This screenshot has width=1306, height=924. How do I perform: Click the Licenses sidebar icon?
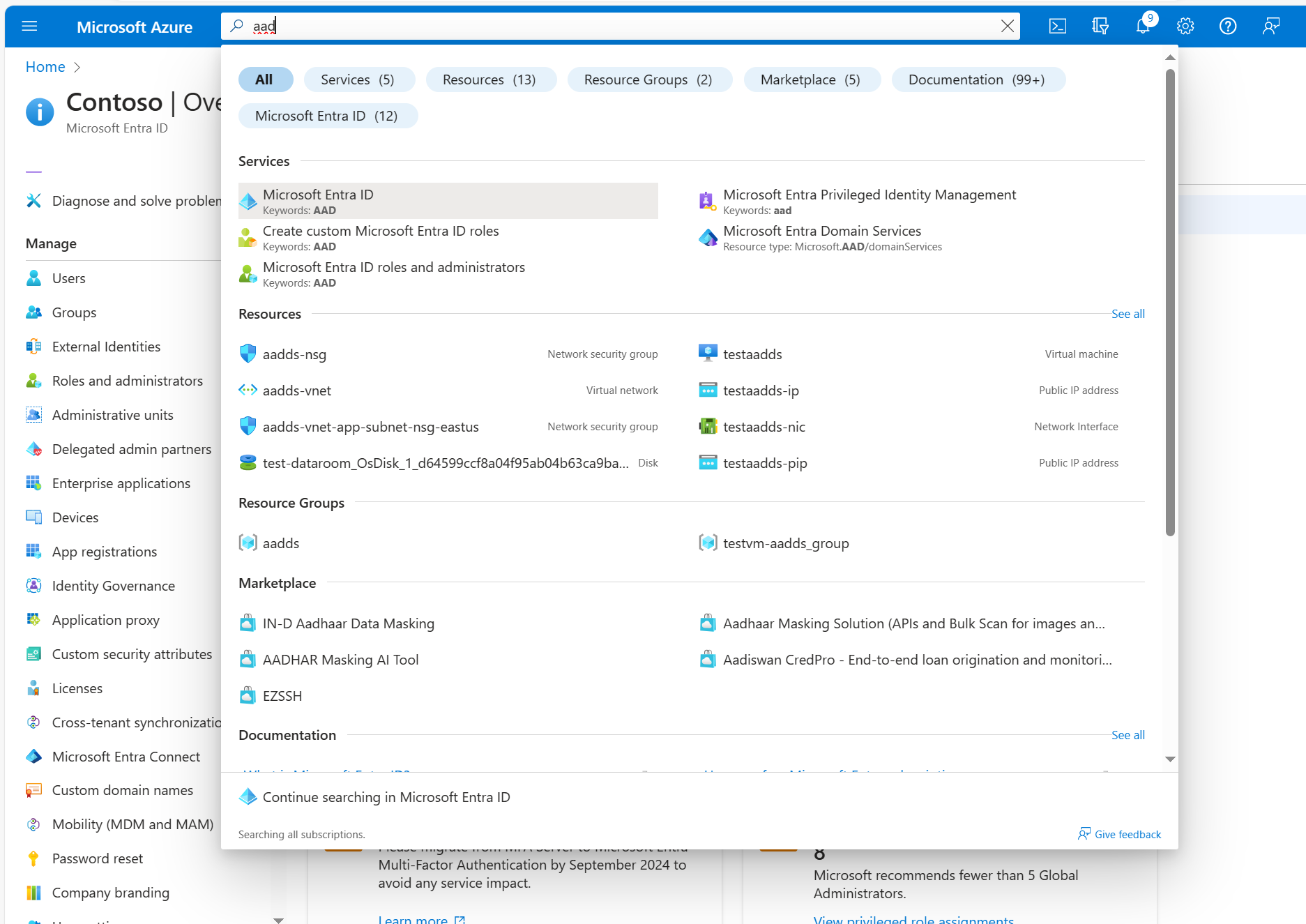pos(33,688)
